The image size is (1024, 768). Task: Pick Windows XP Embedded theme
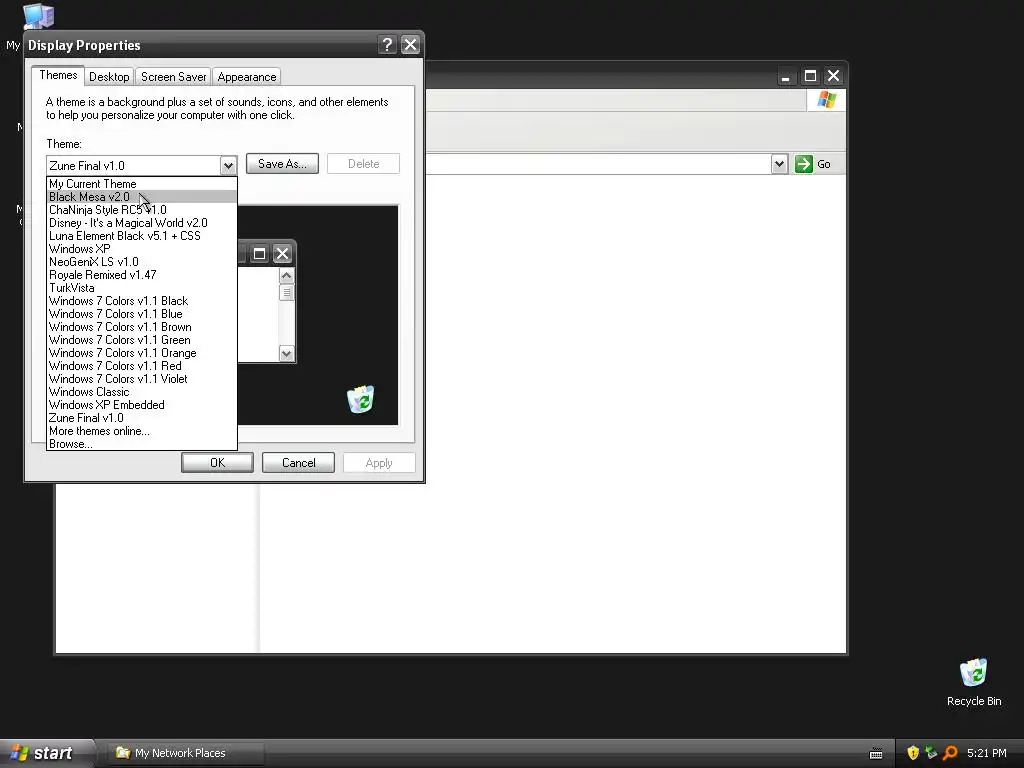[x=142, y=405]
